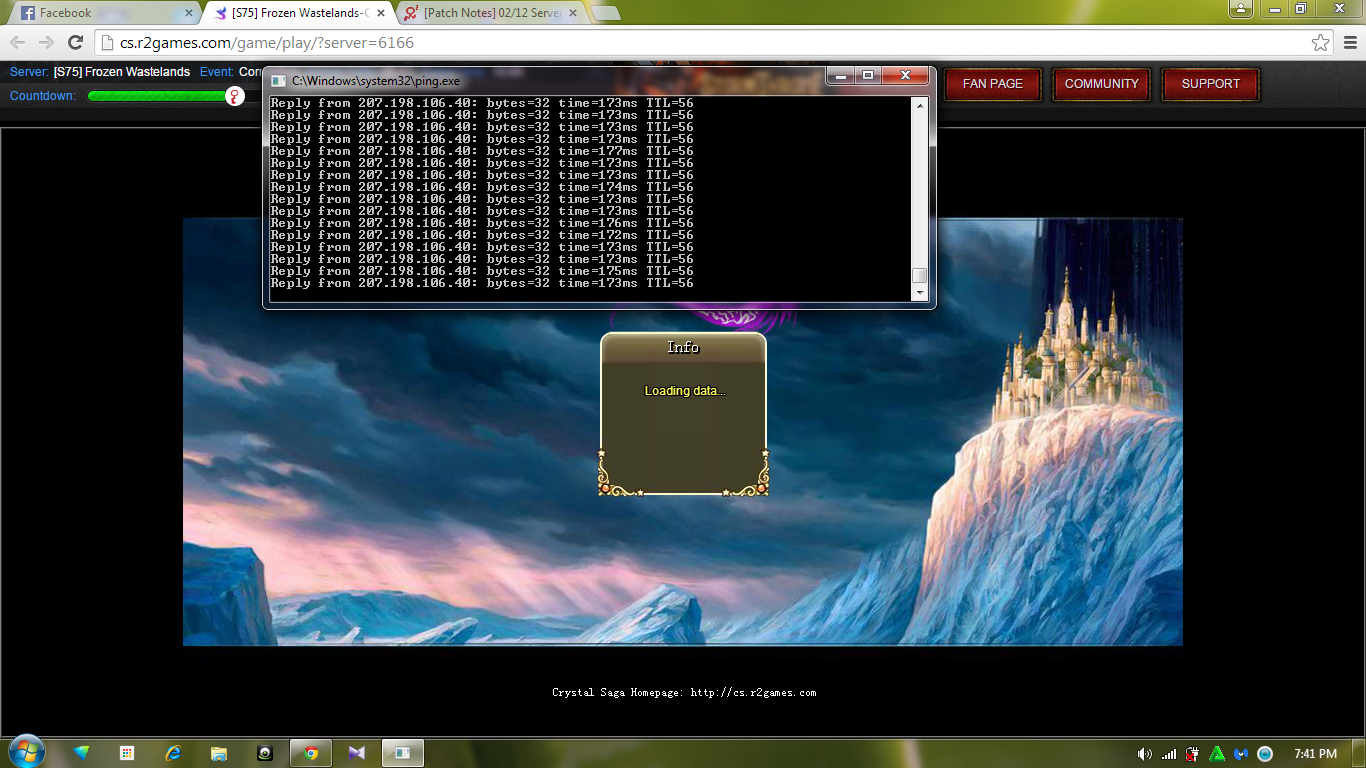1366x768 pixels.
Task: Open Internet Explorer from the taskbar
Action: point(173,753)
